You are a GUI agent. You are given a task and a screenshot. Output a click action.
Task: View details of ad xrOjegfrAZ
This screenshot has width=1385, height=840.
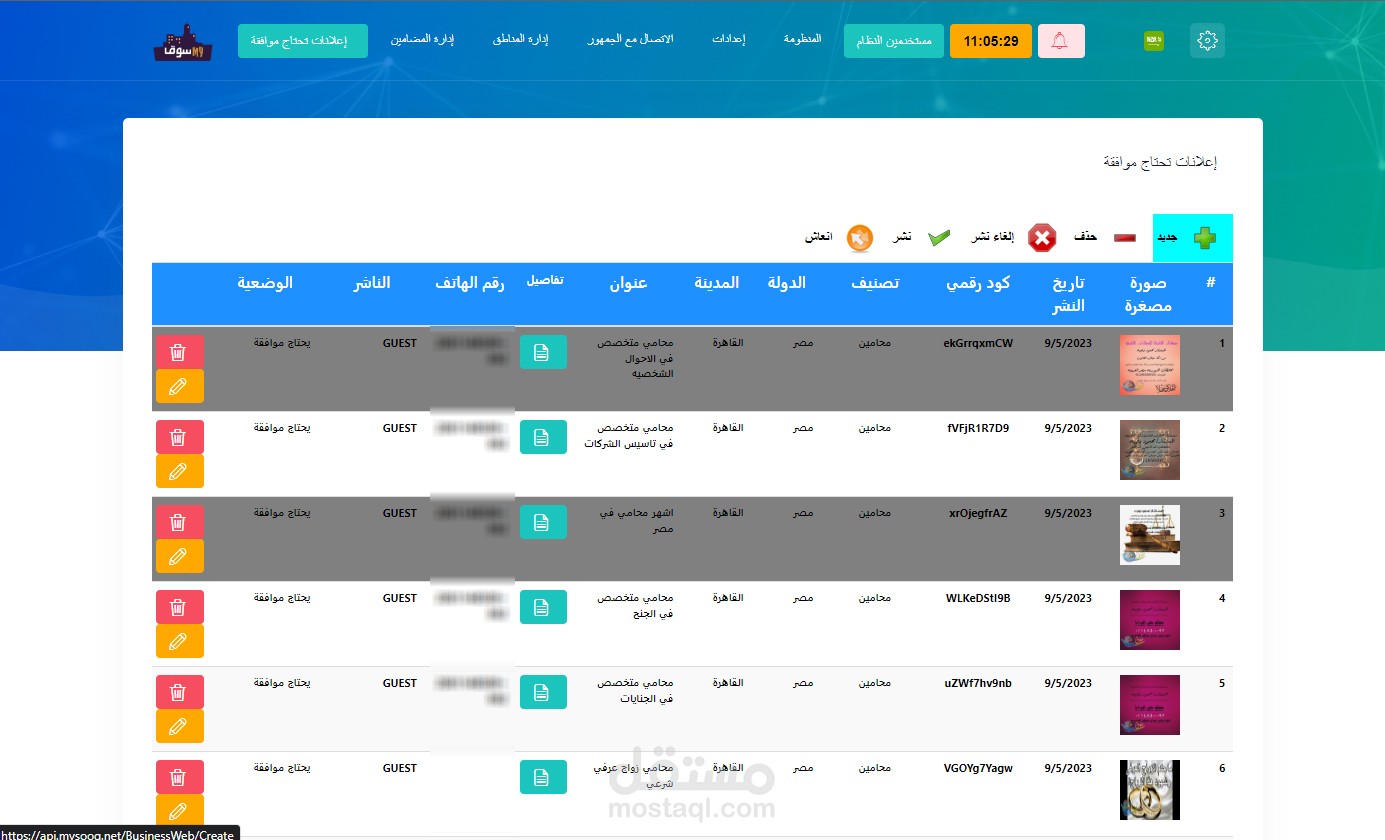(x=543, y=522)
